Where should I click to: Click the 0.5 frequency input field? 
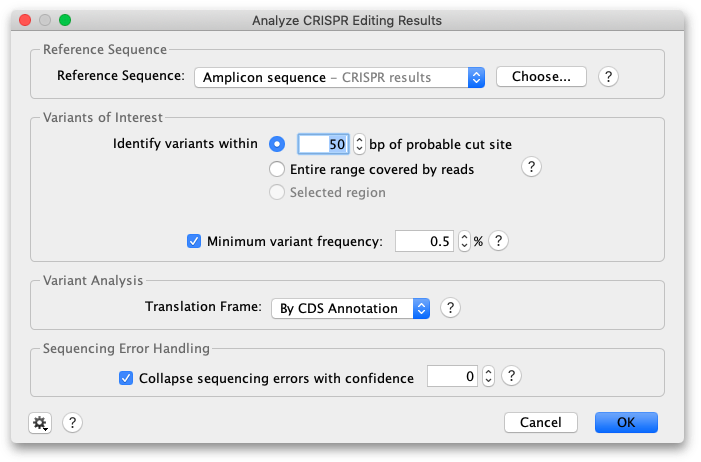(x=424, y=241)
